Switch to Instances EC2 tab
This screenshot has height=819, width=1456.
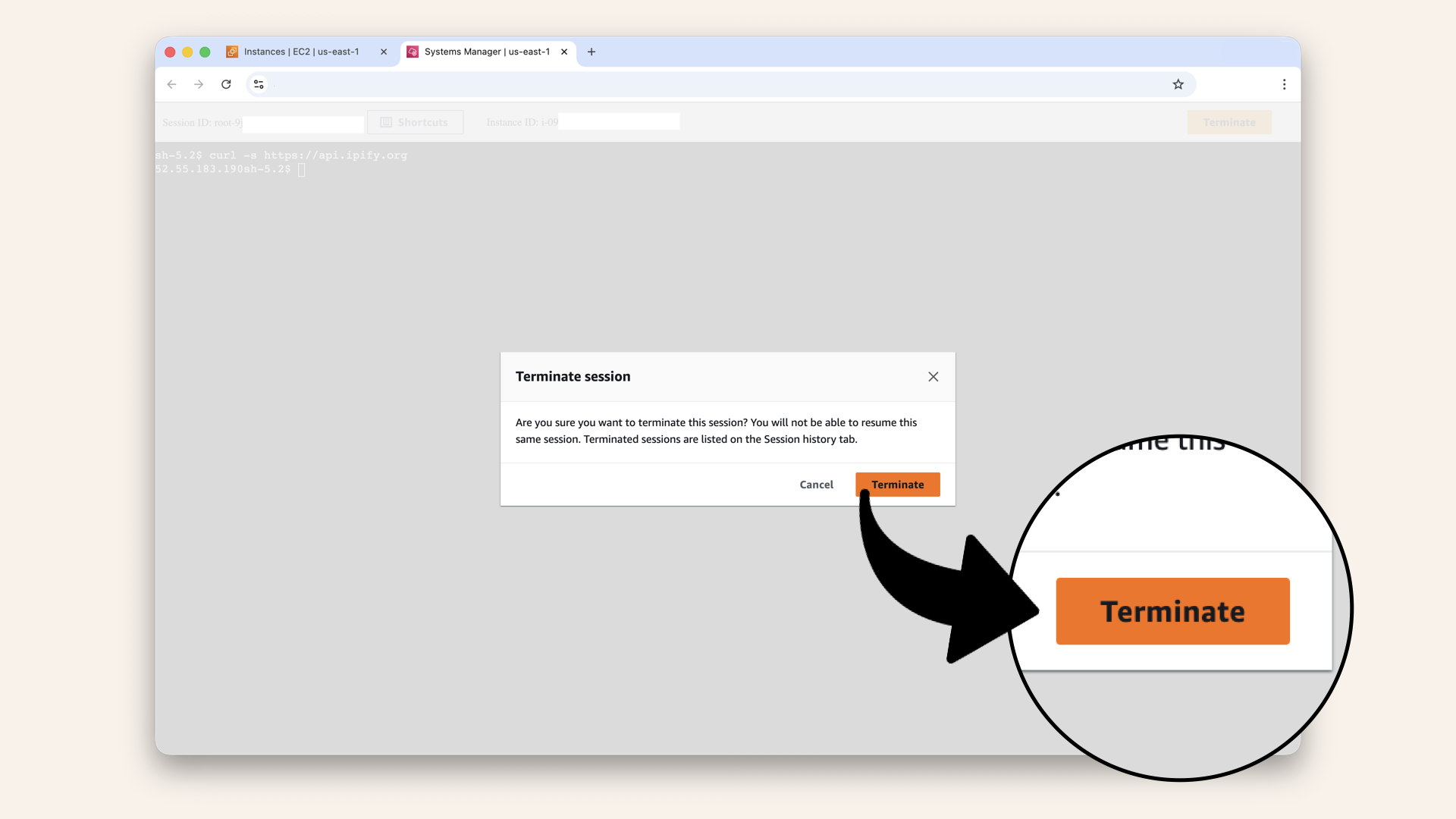coord(301,52)
